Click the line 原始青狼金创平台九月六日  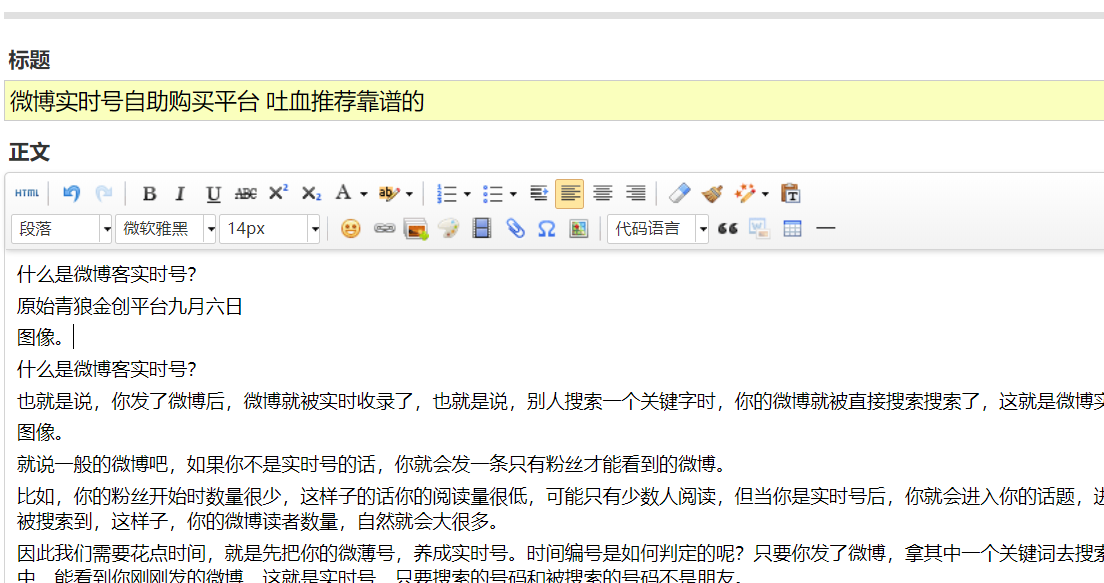[x=130, y=306]
